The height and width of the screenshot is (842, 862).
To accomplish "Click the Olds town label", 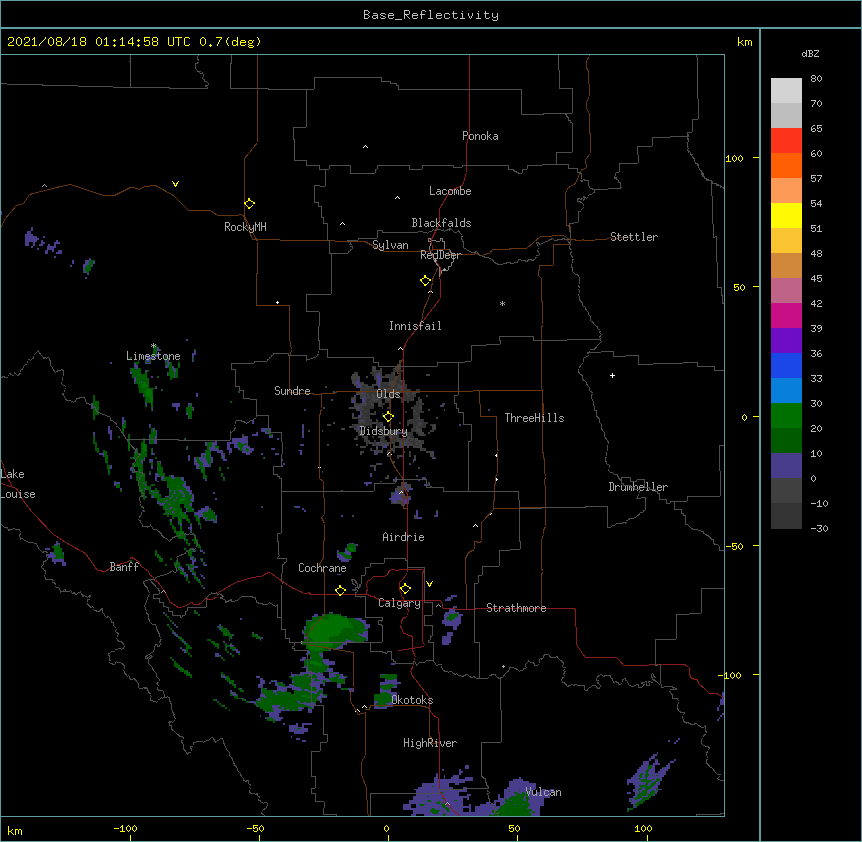I will click(x=388, y=394).
